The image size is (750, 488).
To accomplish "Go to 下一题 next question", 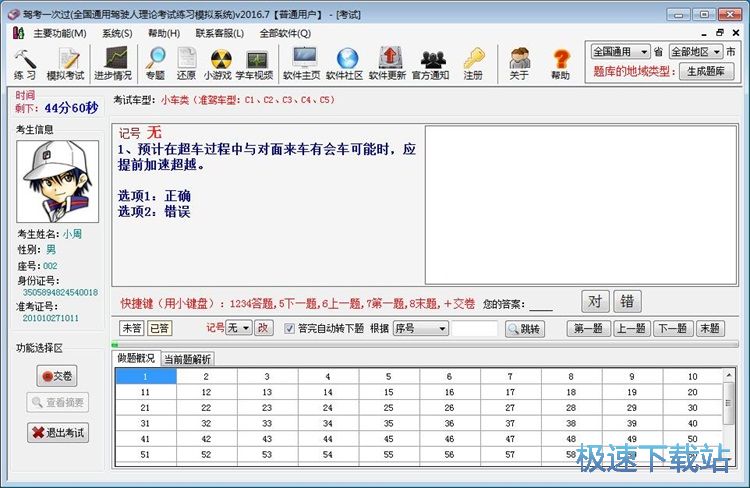I will click(672, 328).
